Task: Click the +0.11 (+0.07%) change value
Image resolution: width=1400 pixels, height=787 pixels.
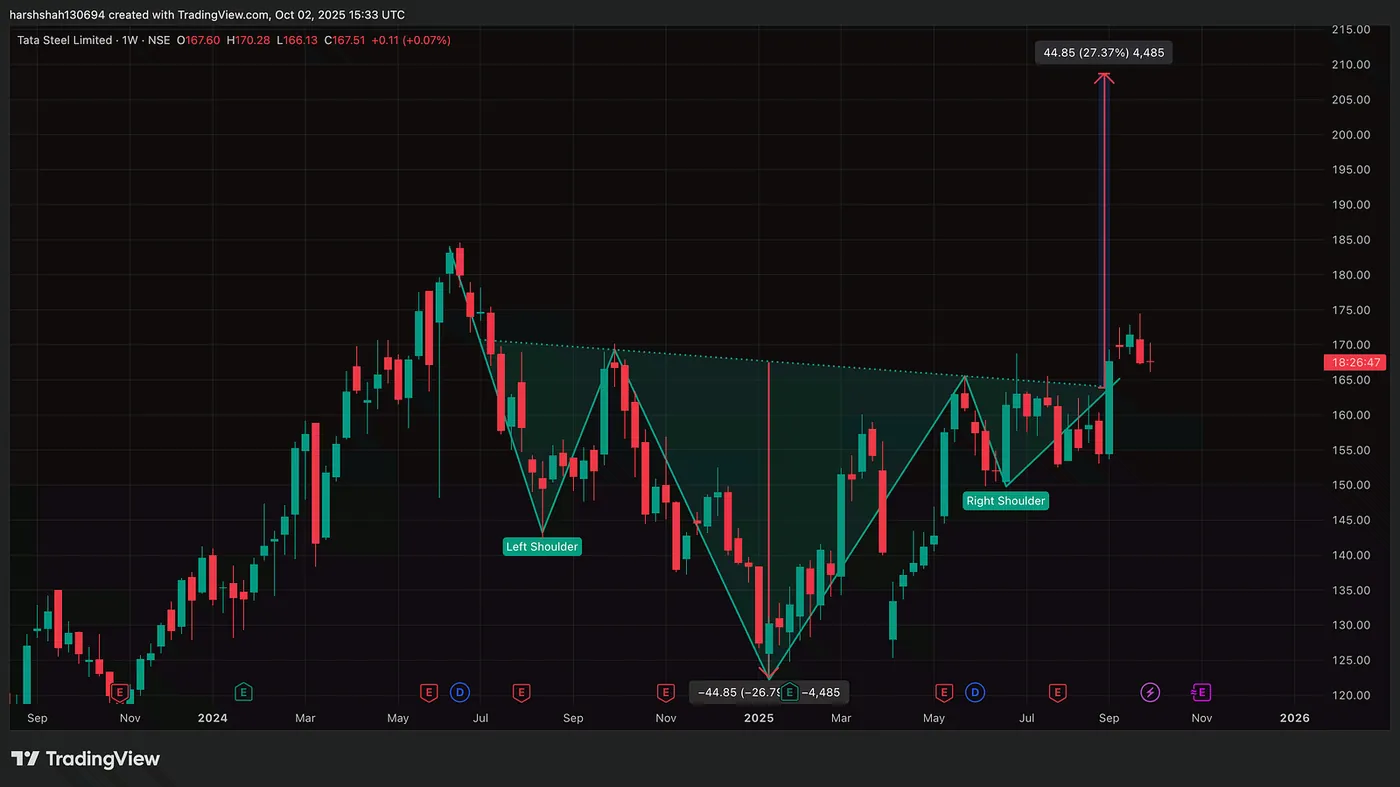Action: [410, 40]
